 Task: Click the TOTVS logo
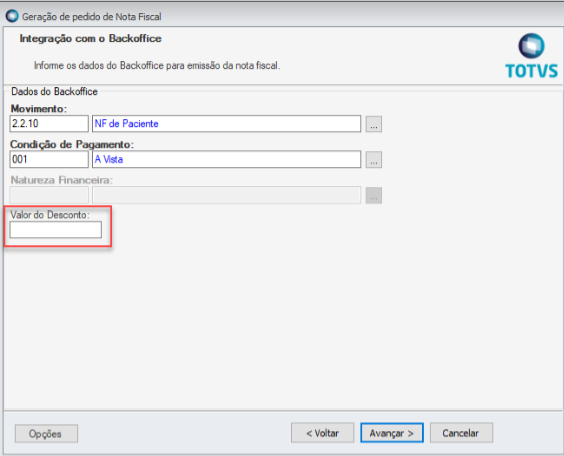click(x=531, y=56)
